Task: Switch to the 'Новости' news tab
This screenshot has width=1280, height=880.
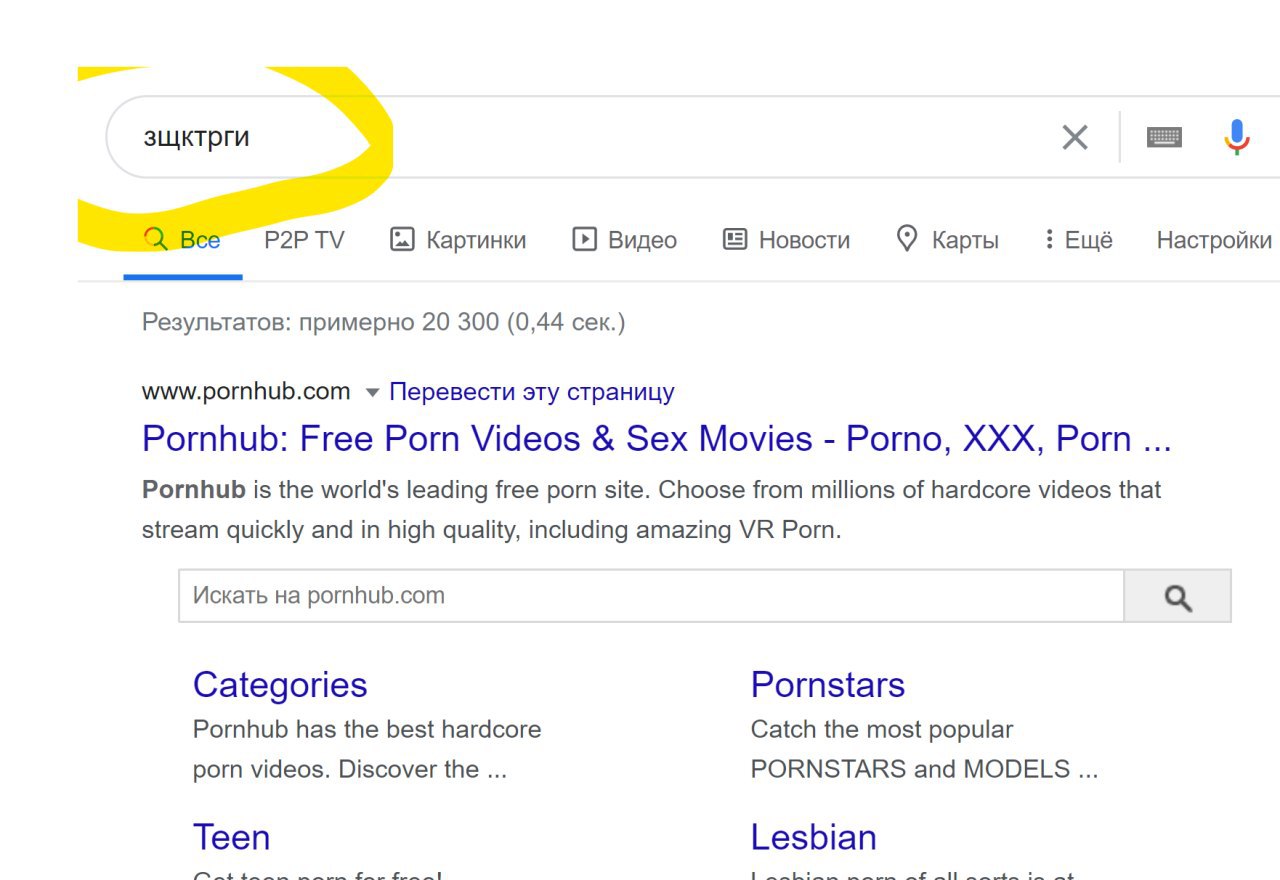Action: pyautogui.click(x=786, y=240)
